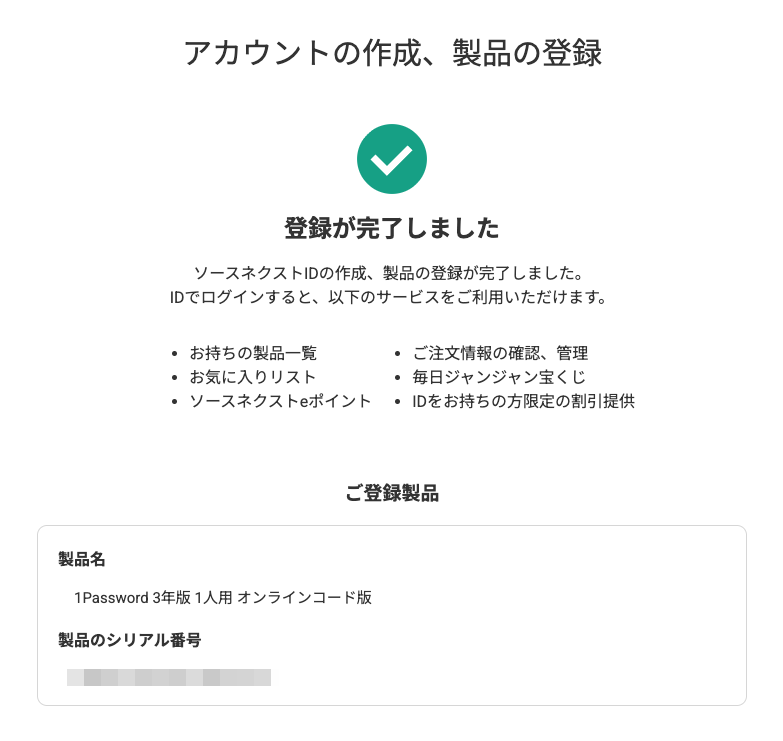This screenshot has width=783, height=741.
Task: Click the bullet beside ご注文情報の確認、管理
Action: [398, 354]
